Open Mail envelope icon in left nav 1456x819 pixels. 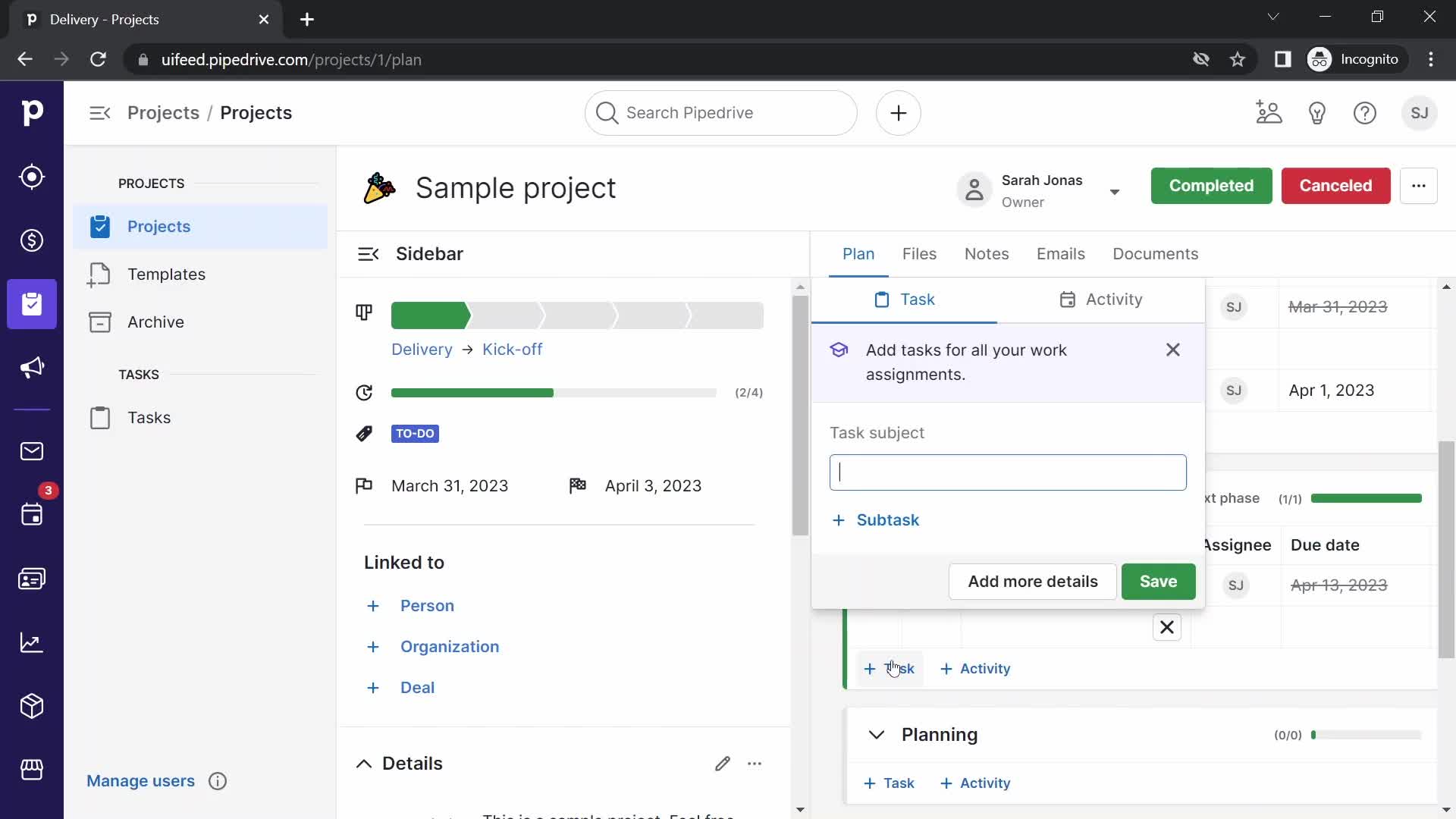(32, 452)
